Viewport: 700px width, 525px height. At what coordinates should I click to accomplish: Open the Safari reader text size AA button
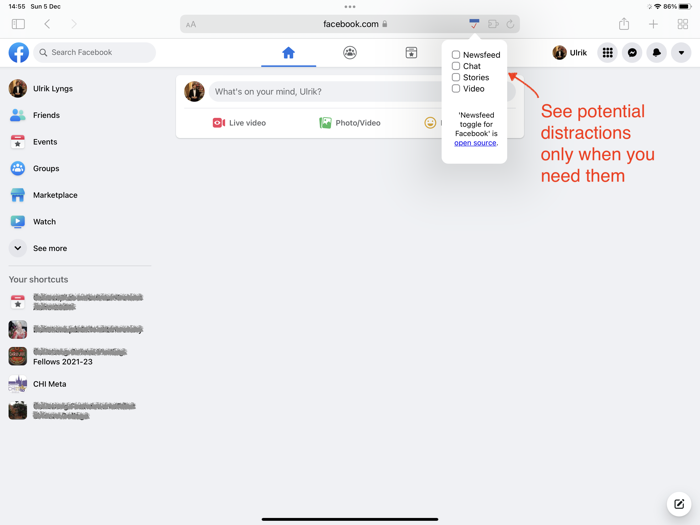191,24
